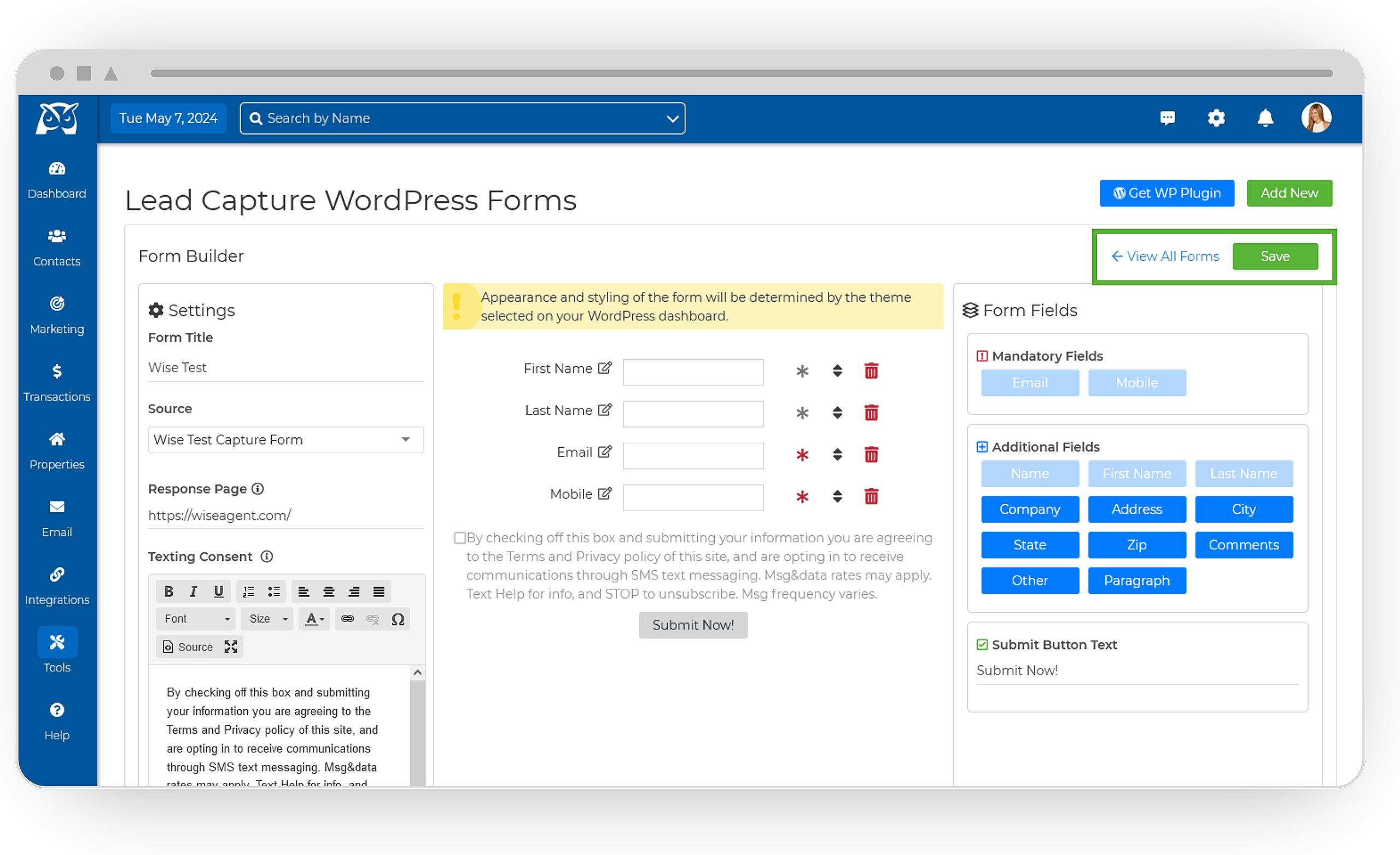The height and width of the screenshot is (855, 1400).
Task: Open the Font dropdown in editor
Action: [x=196, y=619]
